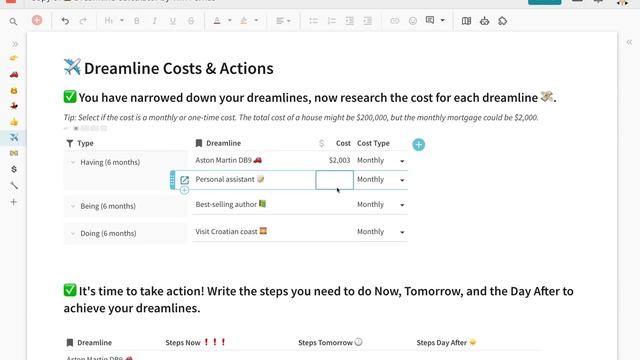Open the wrench page in sidebar
The width and height of the screenshot is (640, 360).
[14, 185]
